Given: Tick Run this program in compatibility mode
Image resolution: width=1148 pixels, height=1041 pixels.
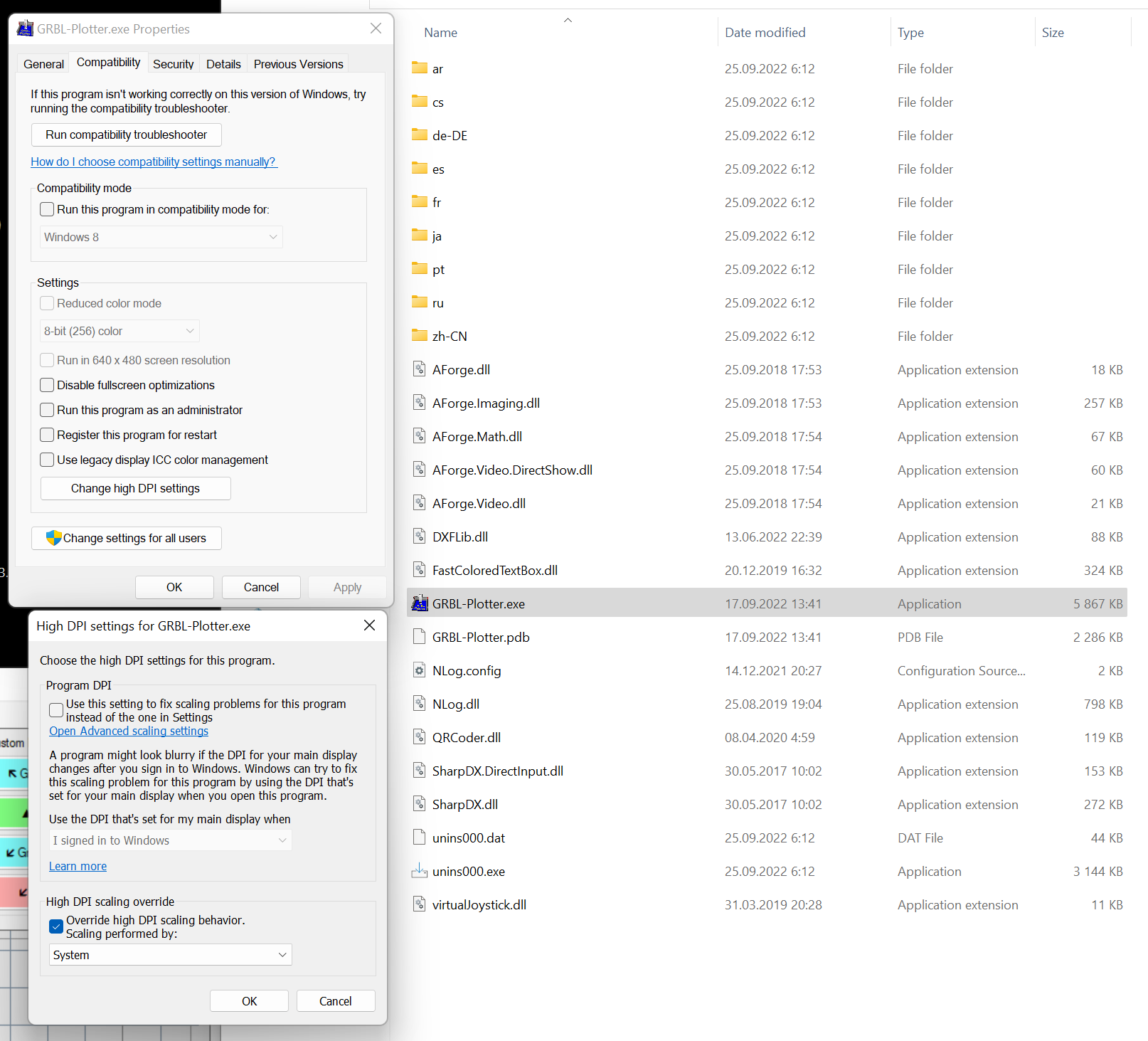Looking at the screenshot, I should (x=48, y=210).
